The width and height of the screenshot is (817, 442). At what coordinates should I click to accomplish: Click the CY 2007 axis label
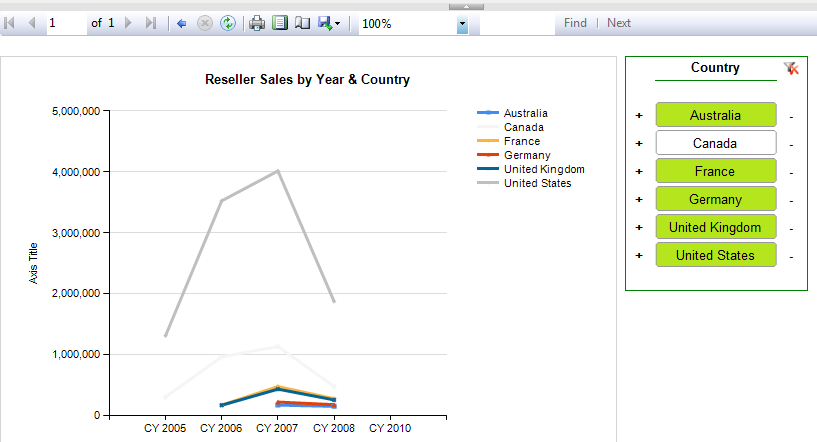pos(277,428)
